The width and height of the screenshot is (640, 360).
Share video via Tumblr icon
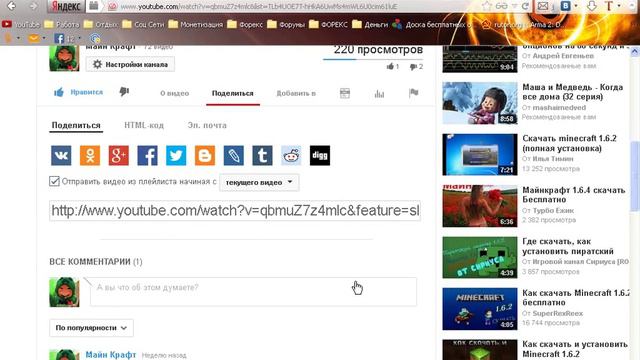[x=262, y=156]
